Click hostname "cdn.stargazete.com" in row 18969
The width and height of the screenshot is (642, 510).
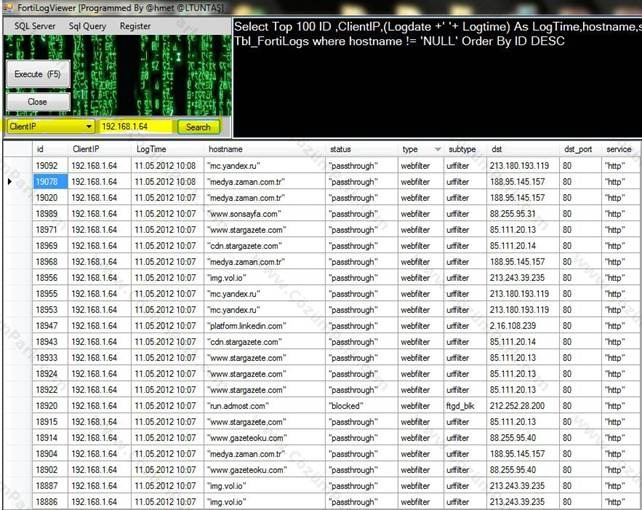(265, 246)
